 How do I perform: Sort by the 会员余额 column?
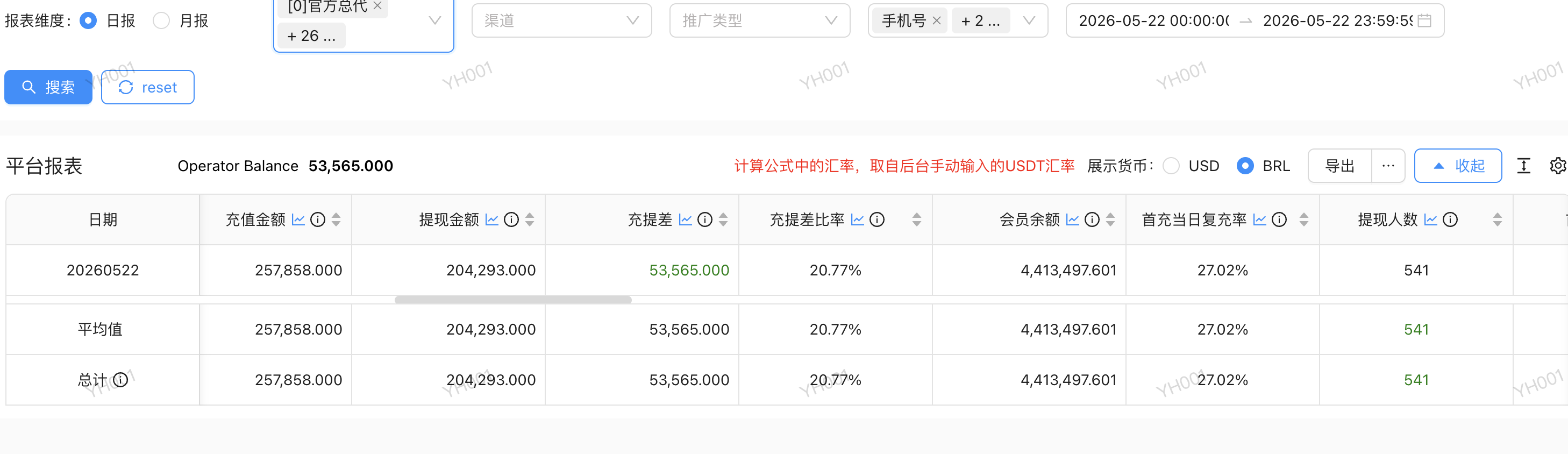(x=1110, y=219)
